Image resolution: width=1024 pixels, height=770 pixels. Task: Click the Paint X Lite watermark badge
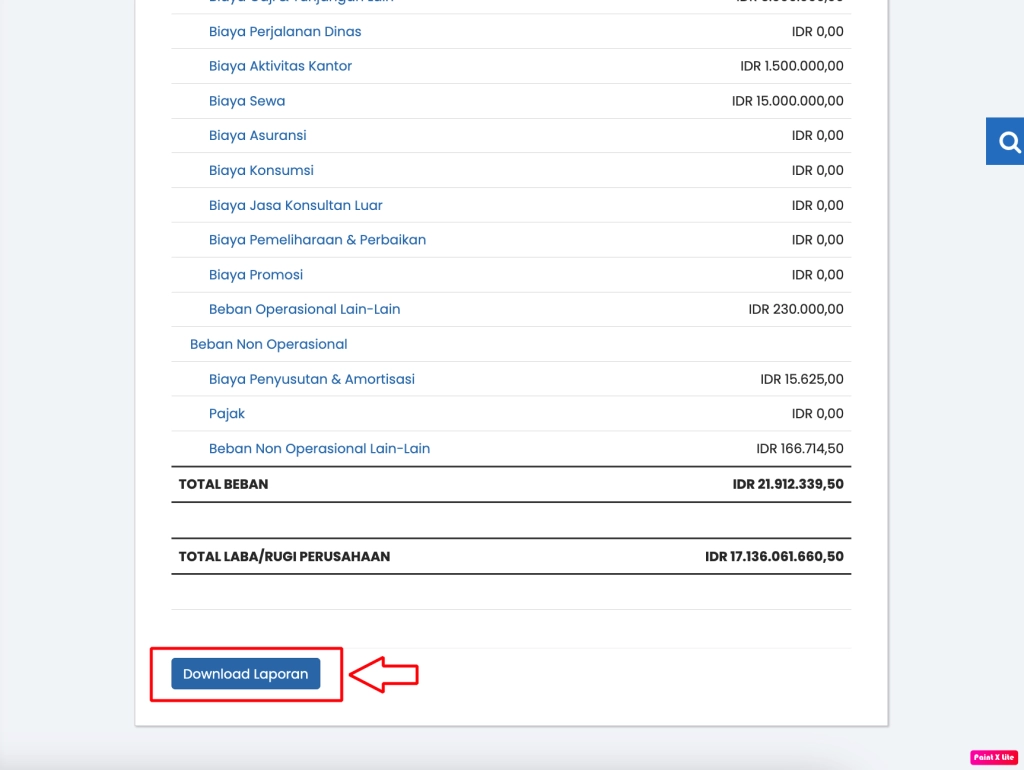[993, 757]
